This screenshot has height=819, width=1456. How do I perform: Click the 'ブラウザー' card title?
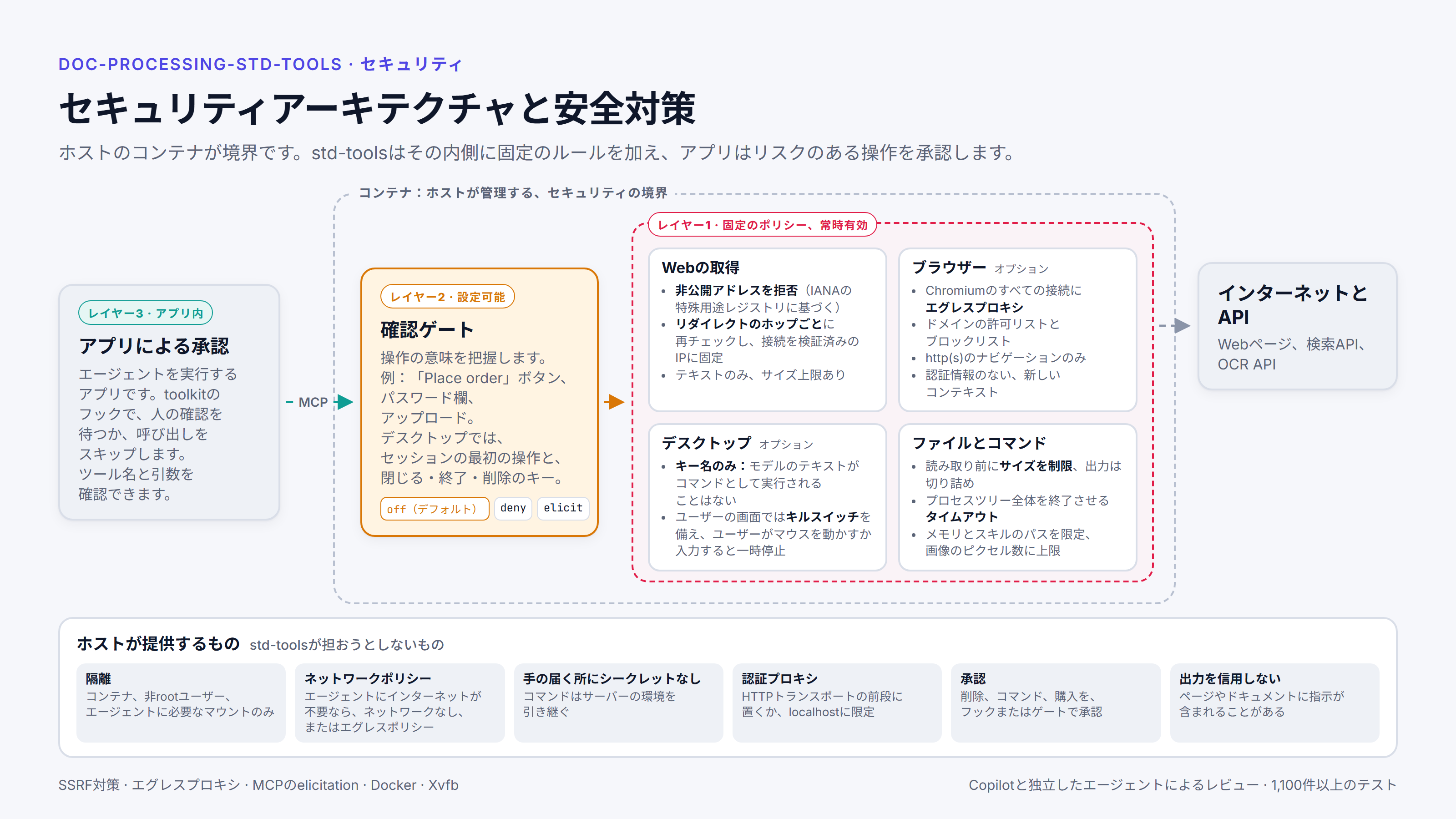click(x=948, y=268)
